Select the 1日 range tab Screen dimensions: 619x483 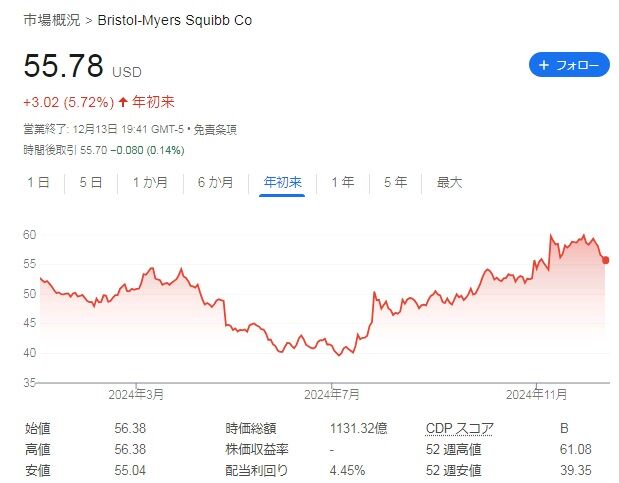point(38,182)
